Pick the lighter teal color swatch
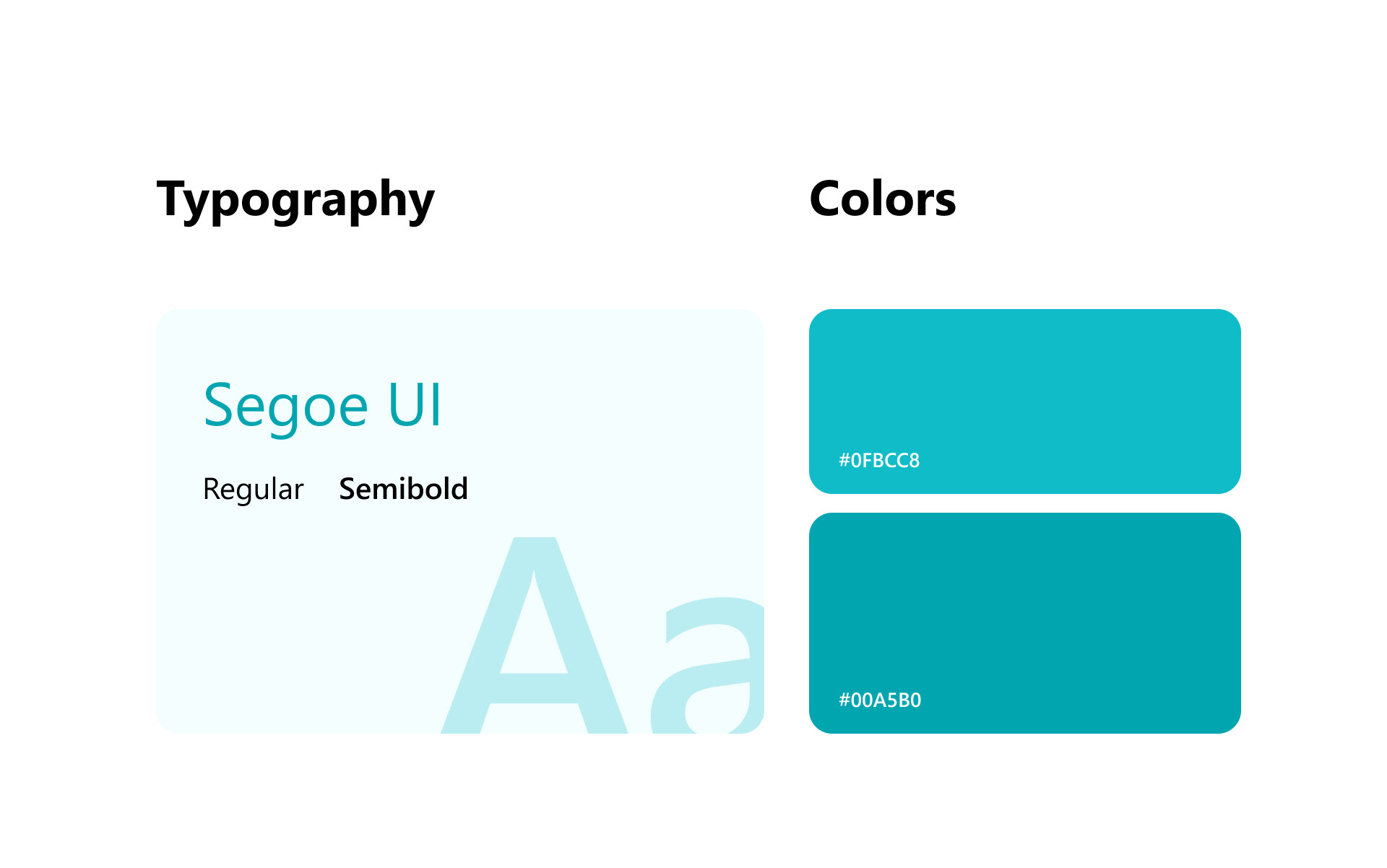 coord(1024,383)
